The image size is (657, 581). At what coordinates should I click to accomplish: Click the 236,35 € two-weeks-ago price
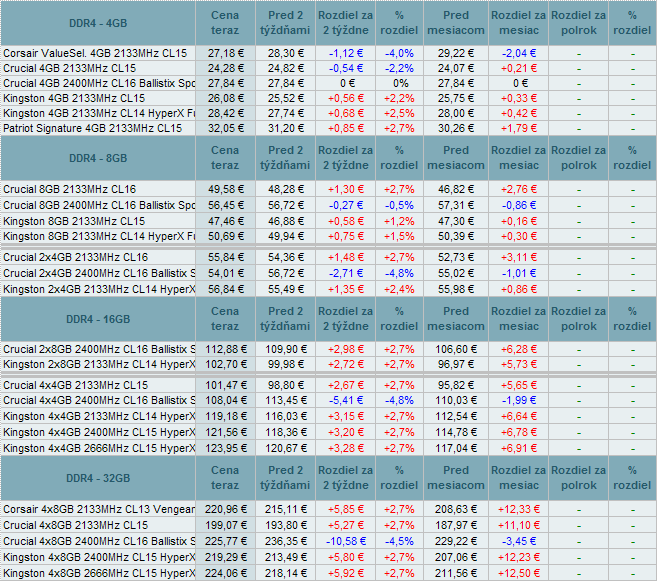point(286,541)
